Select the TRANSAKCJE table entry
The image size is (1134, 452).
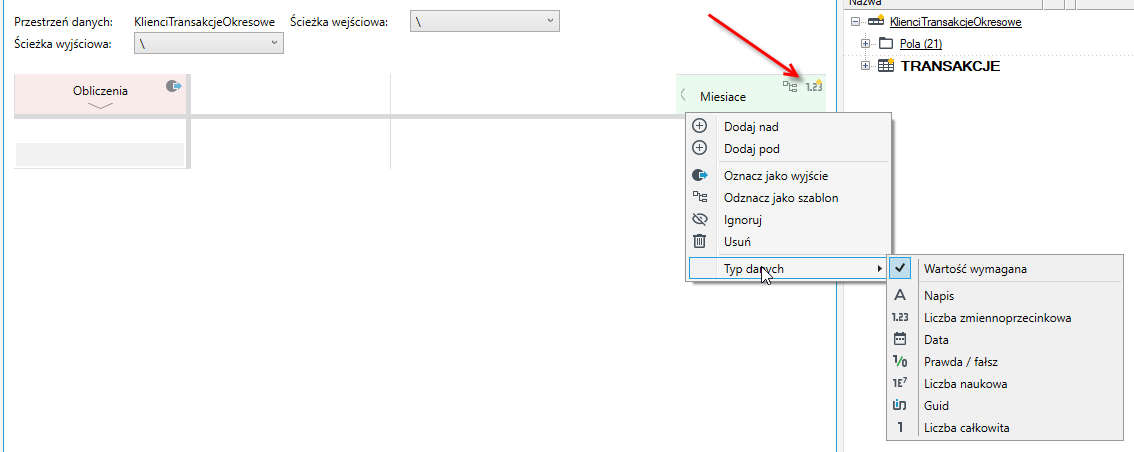[950, 66]
